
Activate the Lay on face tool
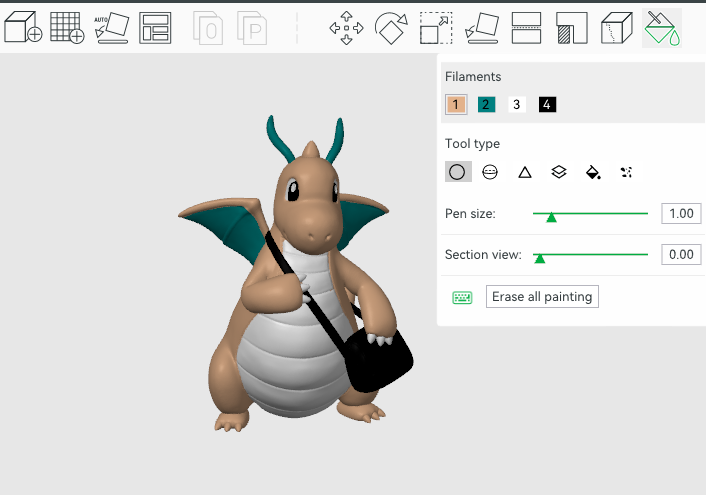point(482,28)
